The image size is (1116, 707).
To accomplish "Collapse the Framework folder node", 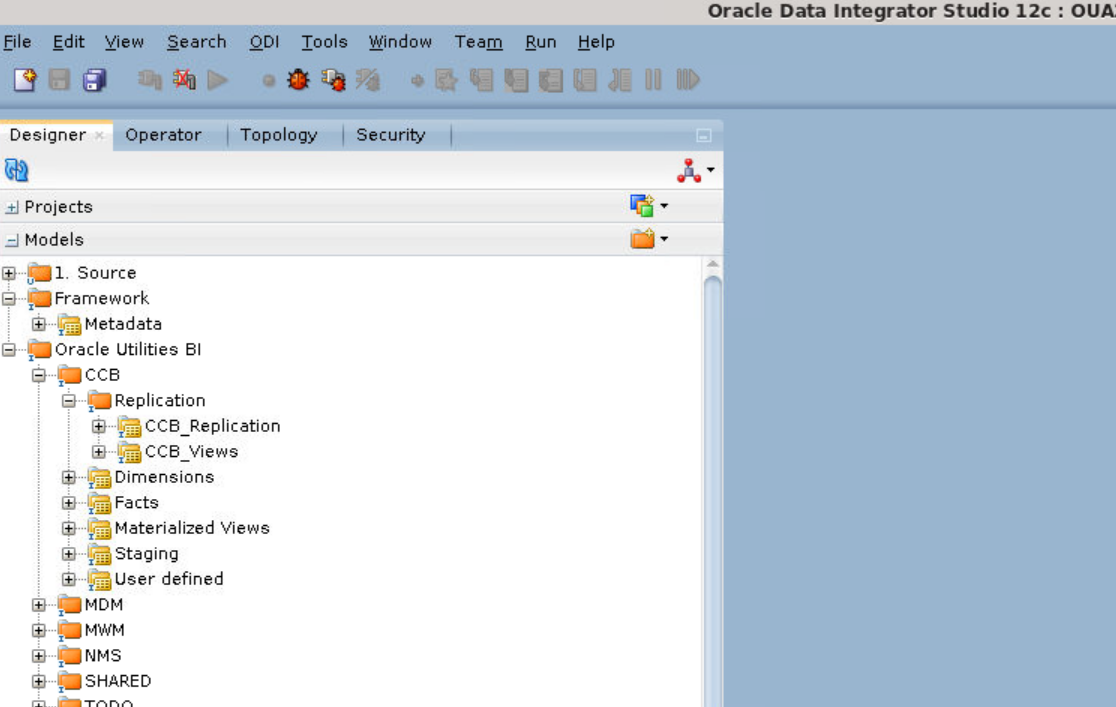I will click(9, 298).
